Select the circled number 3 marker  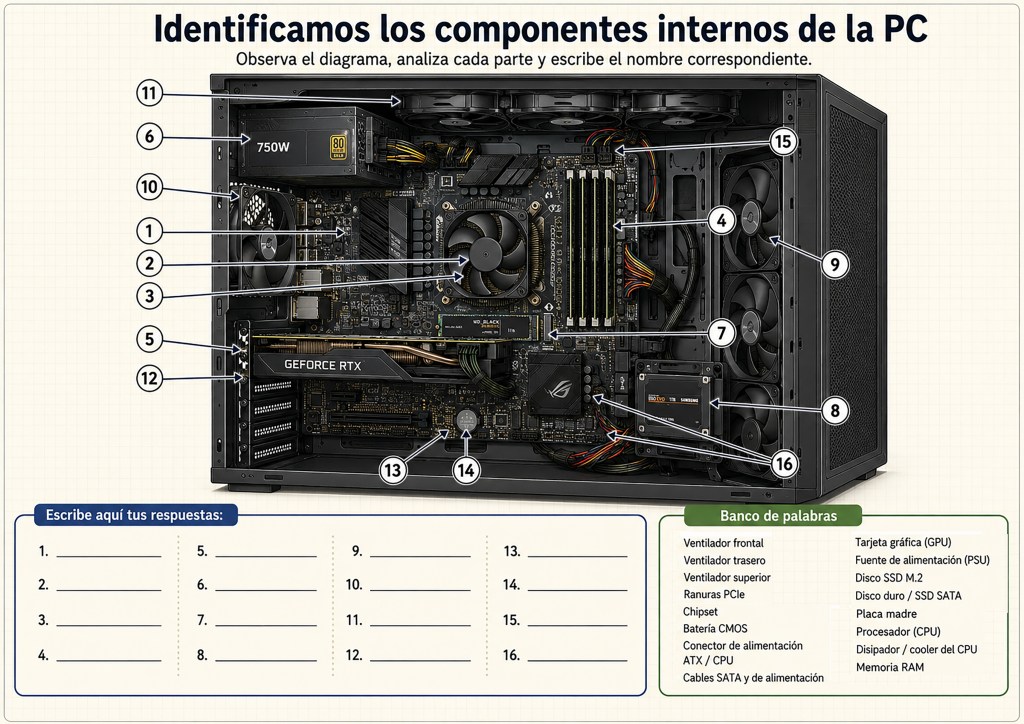coord(150,296)
